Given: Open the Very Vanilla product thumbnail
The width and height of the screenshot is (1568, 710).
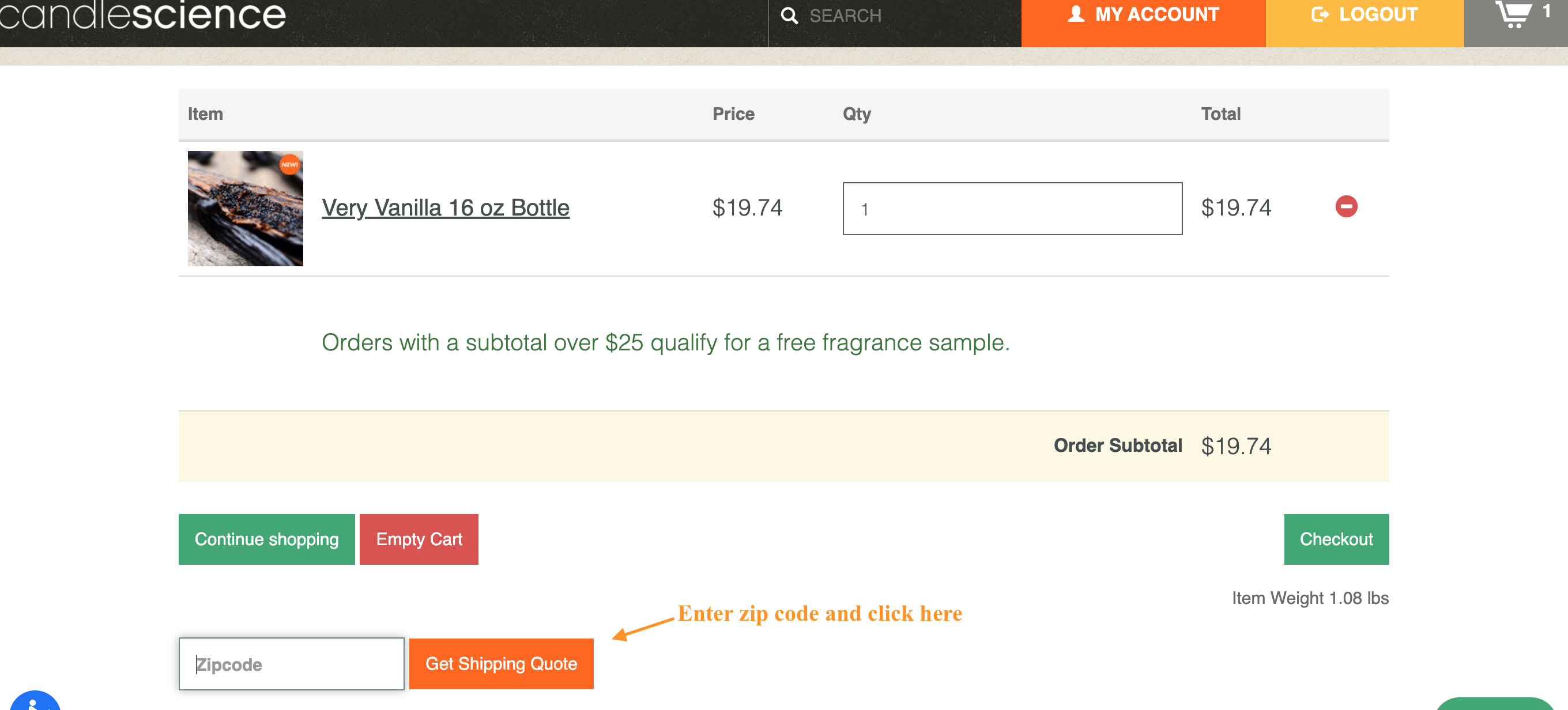Looking at the screenshot, I should click(x=244, y=208).
